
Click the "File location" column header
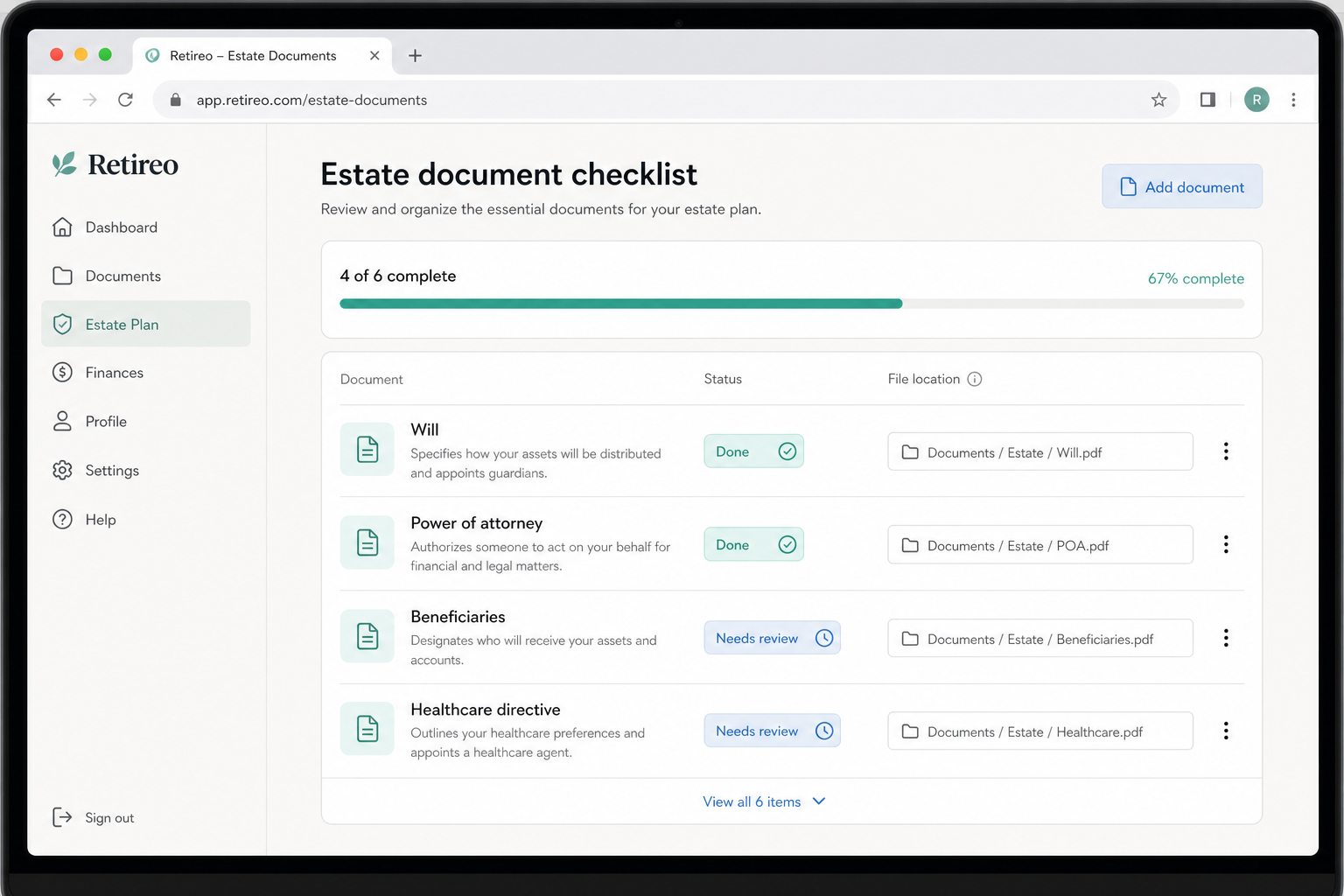click(x=923, y=379)
